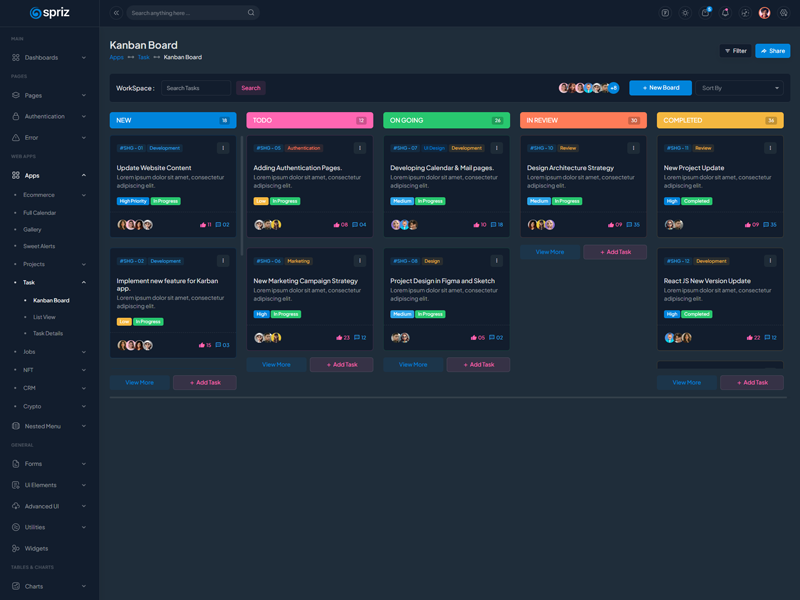Collapse the sidebar with double-chevron icon

point(116,13)
